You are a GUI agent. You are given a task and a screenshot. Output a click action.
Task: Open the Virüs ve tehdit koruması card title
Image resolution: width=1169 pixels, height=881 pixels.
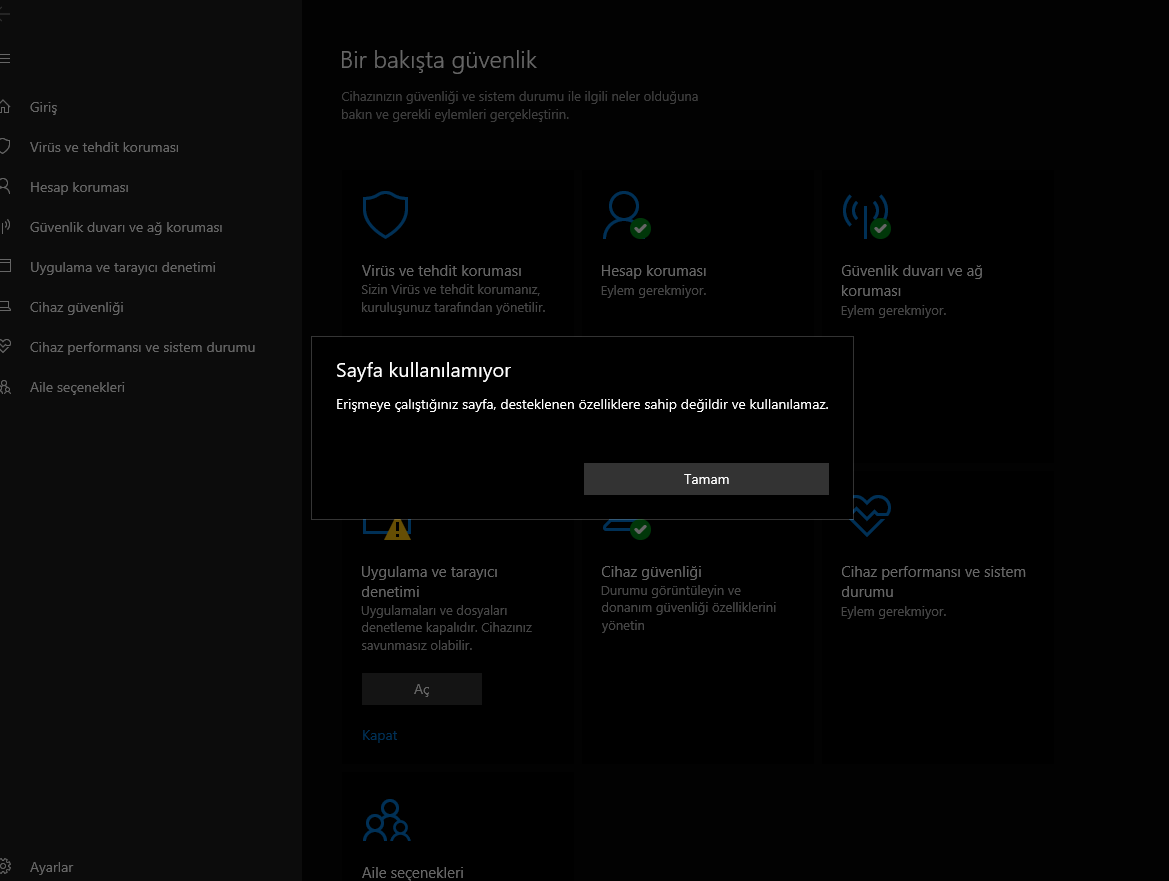pyautogui.click(x=441, y=271)
